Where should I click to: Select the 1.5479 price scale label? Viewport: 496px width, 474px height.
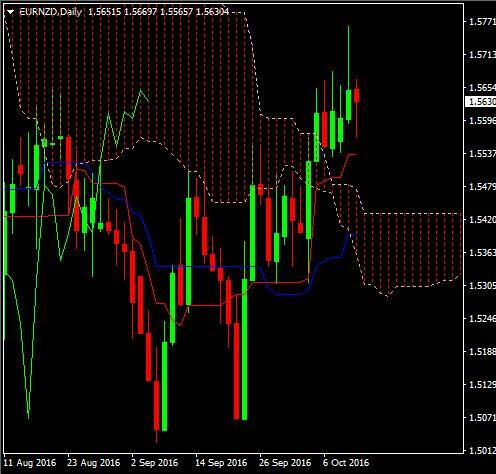[x=482, y=186]
